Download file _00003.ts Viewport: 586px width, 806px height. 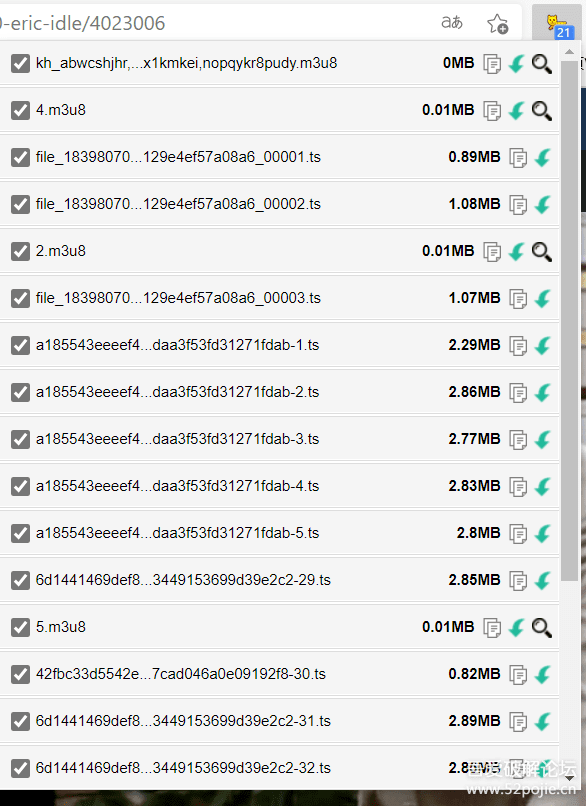click(542, 299)
